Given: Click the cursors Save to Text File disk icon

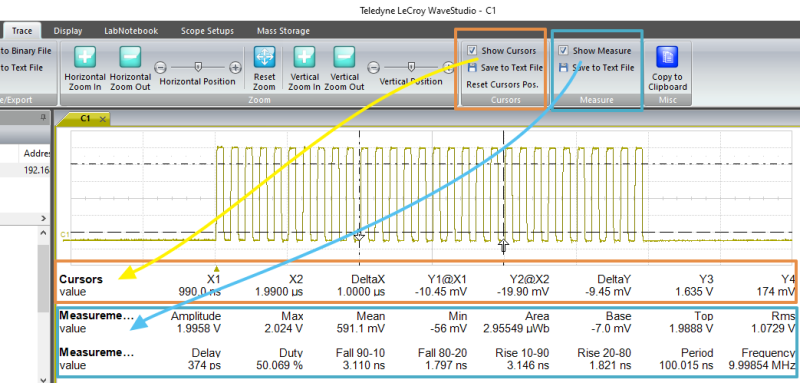Looking at the screenshot, I should [472, 67].
